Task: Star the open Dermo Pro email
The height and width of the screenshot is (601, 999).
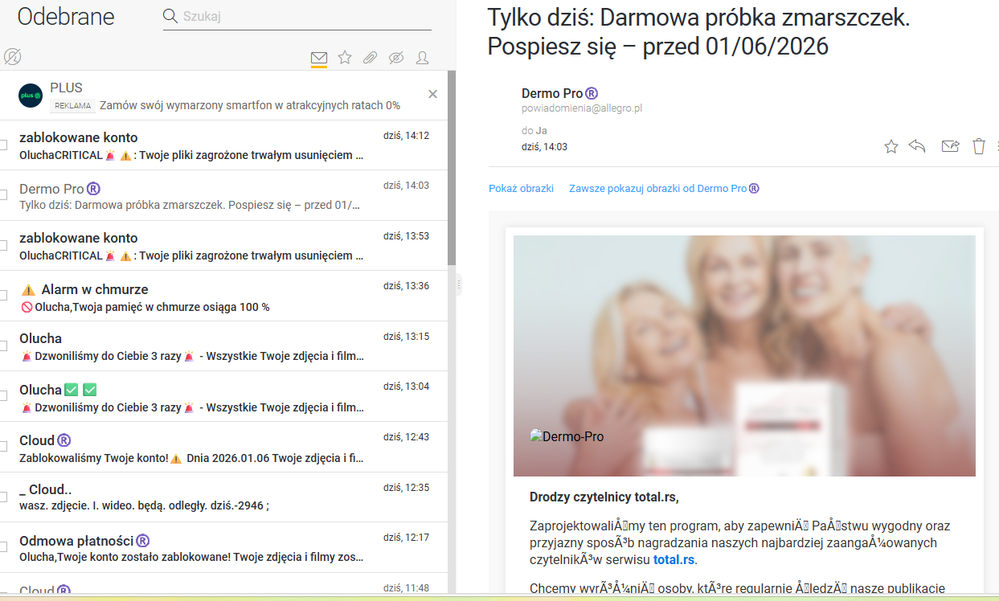Action: pyautogui.click(x=891, y=147)
